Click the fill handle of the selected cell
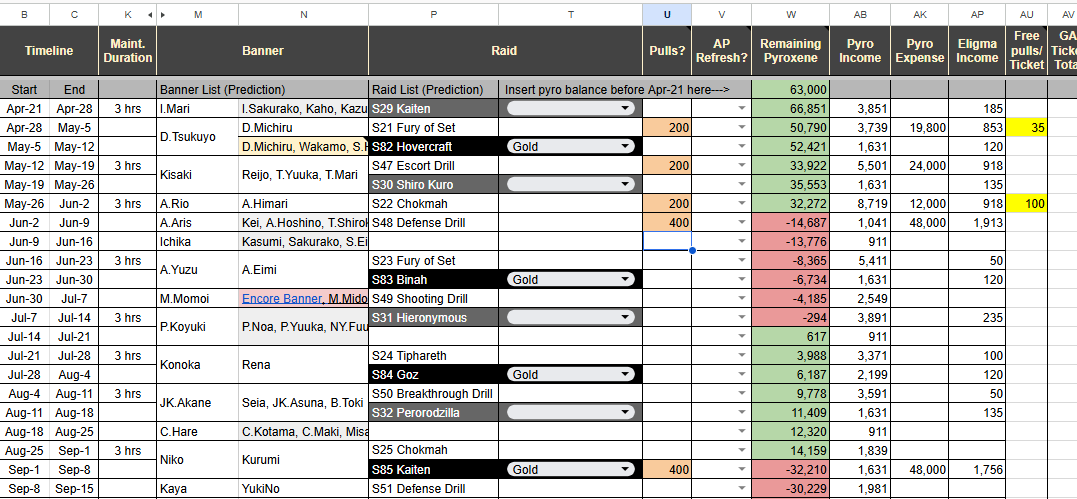1077x499 pixels. click(692, 250)
